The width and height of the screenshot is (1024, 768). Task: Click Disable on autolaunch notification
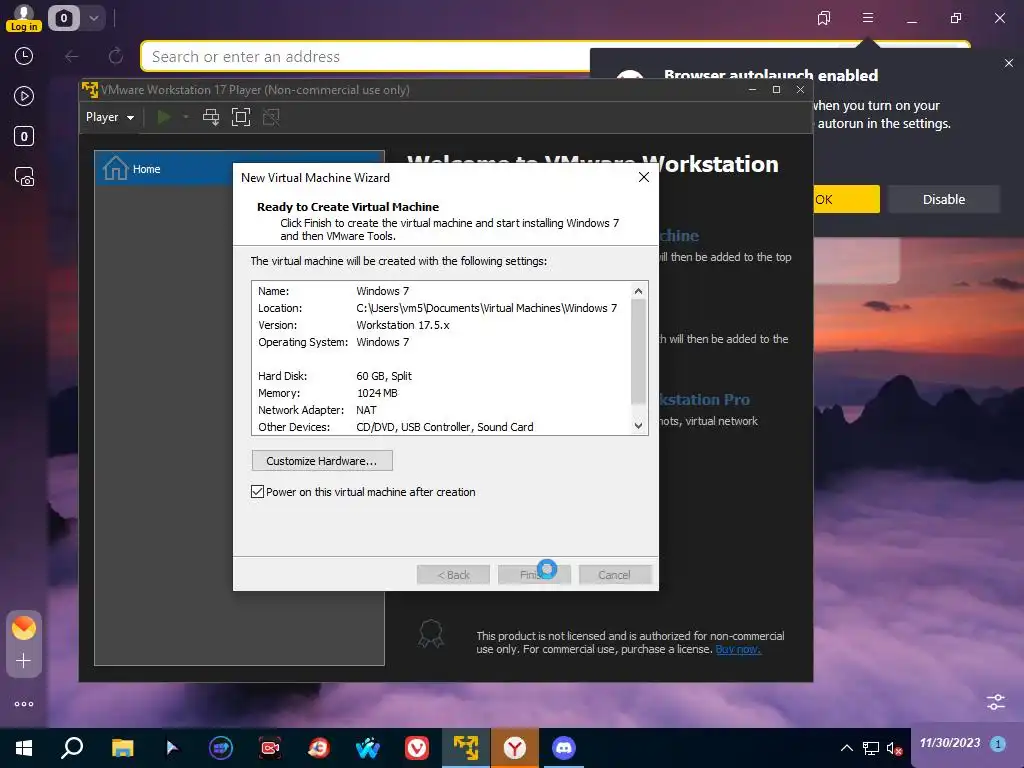[944, 199]
